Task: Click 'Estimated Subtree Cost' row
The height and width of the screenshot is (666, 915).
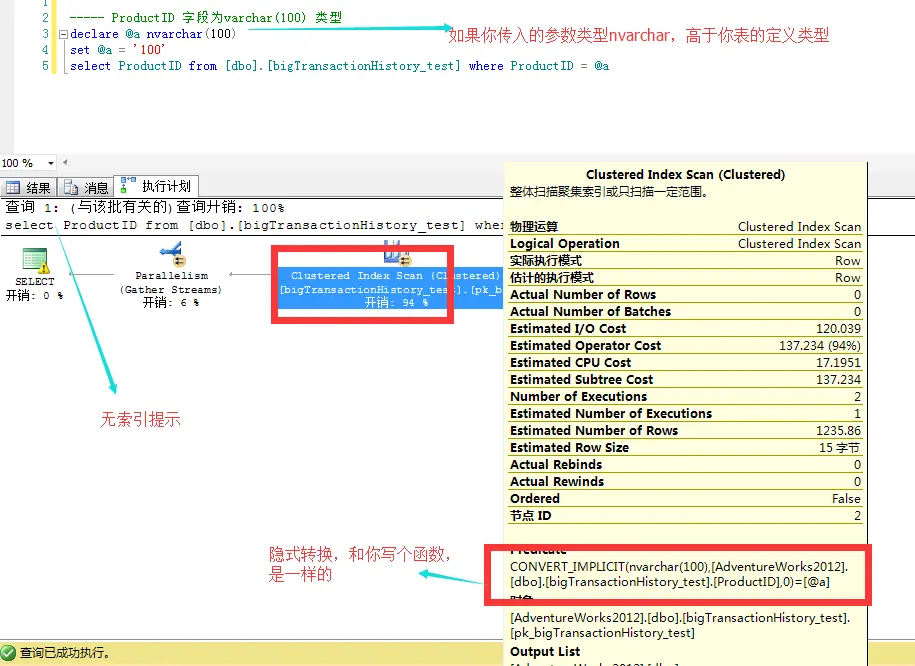Action: pyautogui.click(x=685, y=379)
